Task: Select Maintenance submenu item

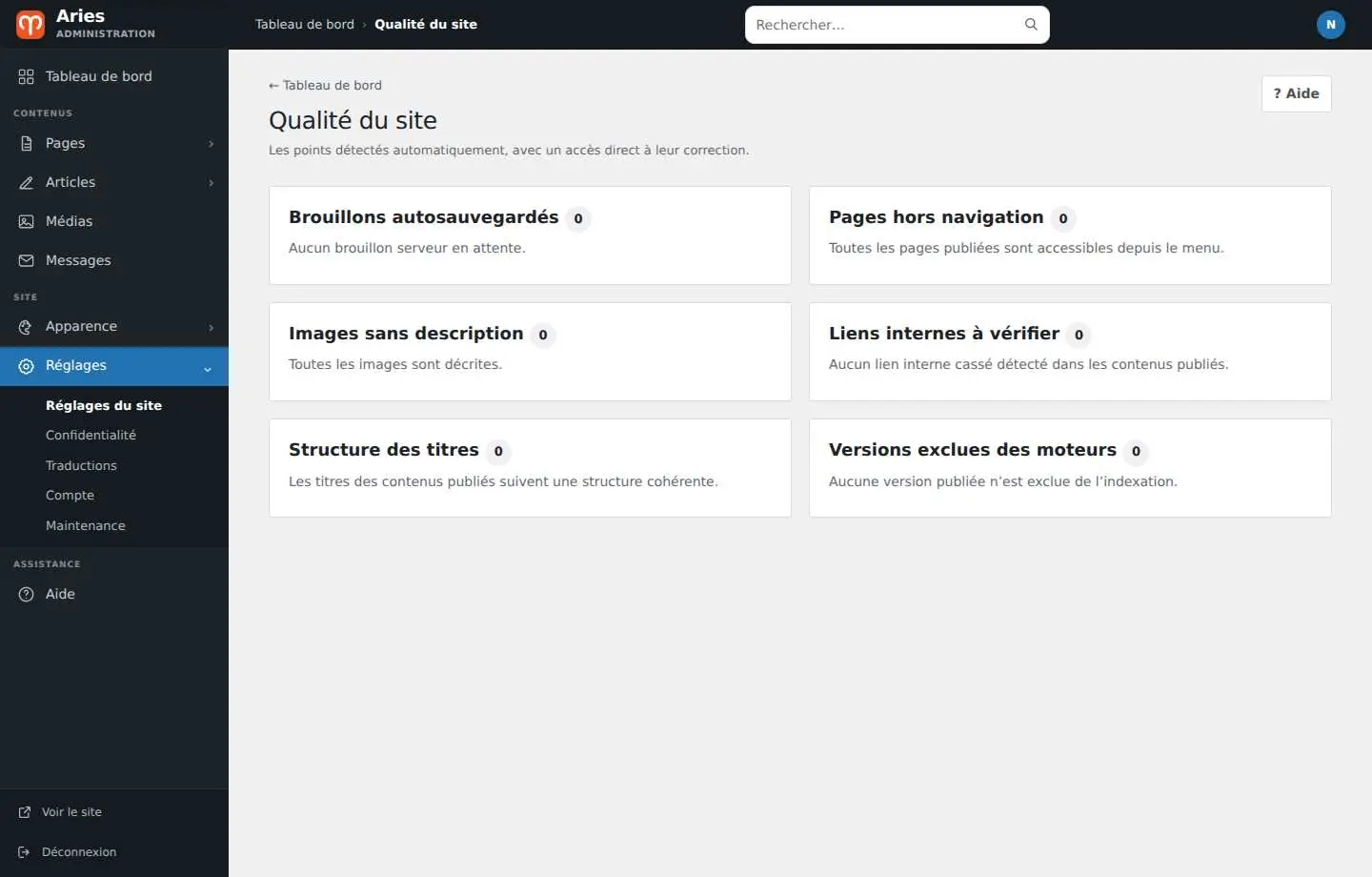Action: click(x=86, y=525)
